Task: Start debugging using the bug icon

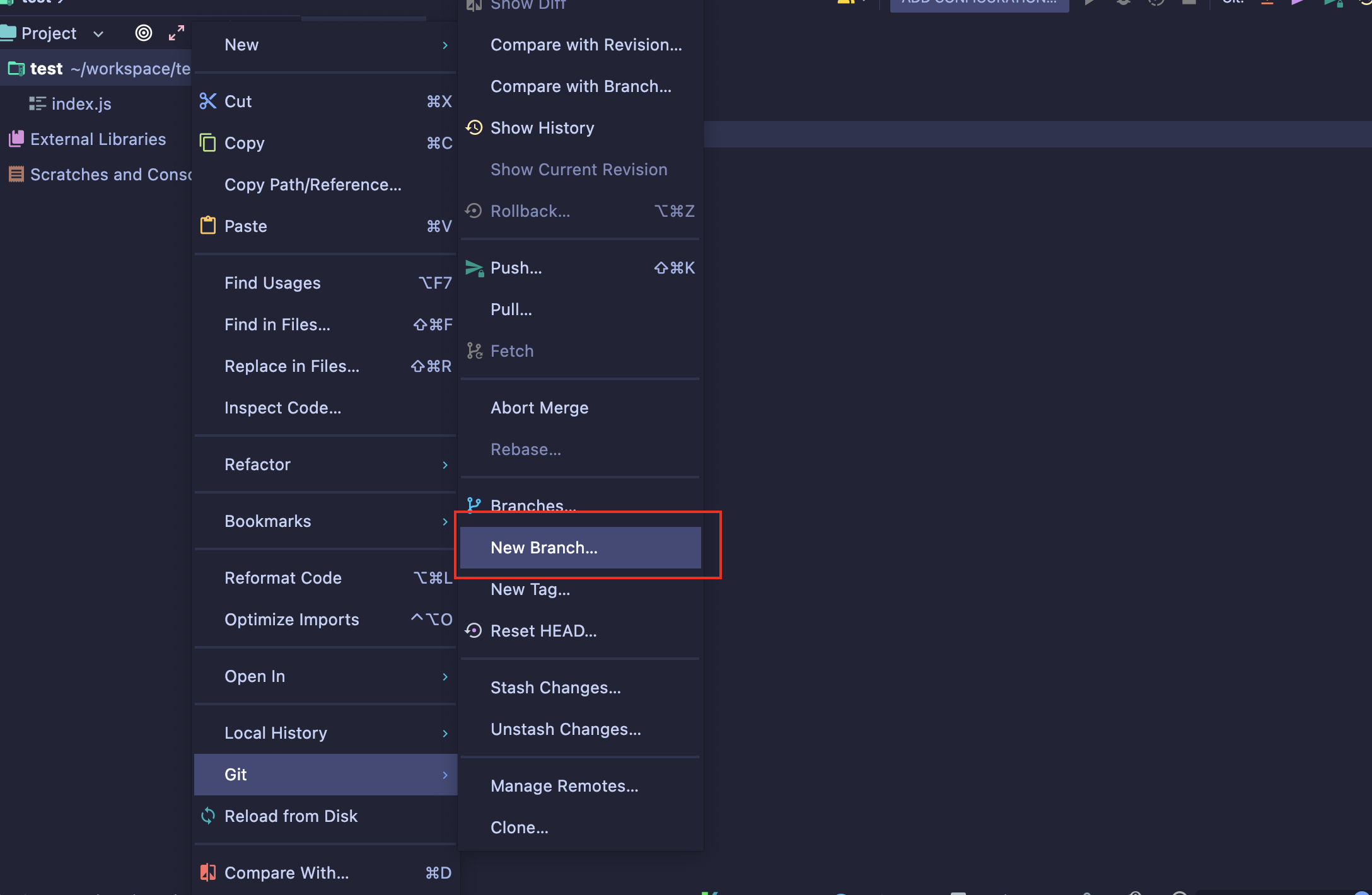Action: [x=1123, y=3]
